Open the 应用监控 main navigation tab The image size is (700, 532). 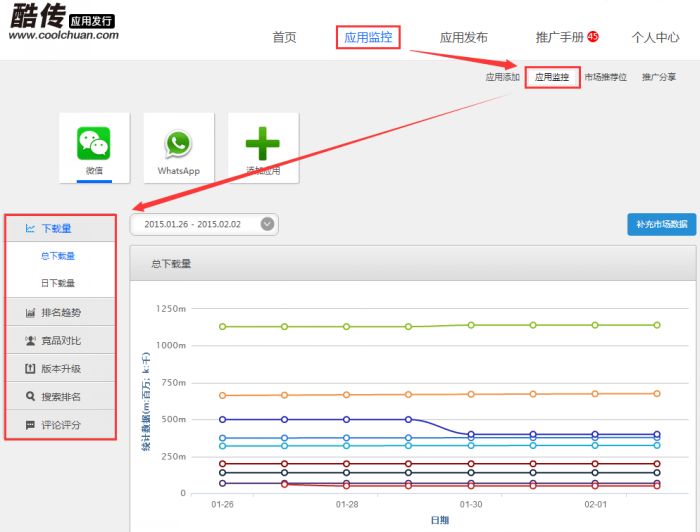[x=368, y=37]
